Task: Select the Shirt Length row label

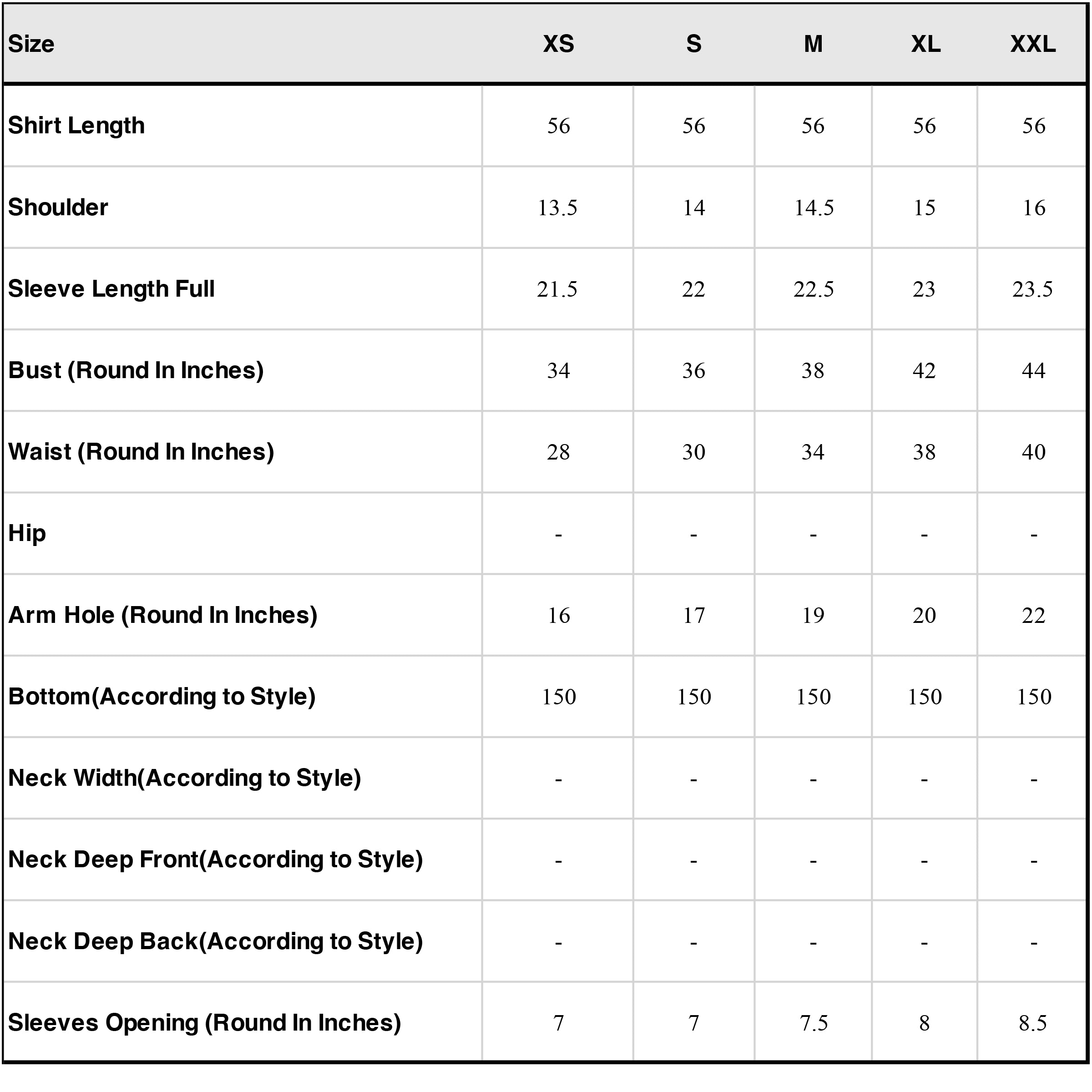Action: point(76,126)
